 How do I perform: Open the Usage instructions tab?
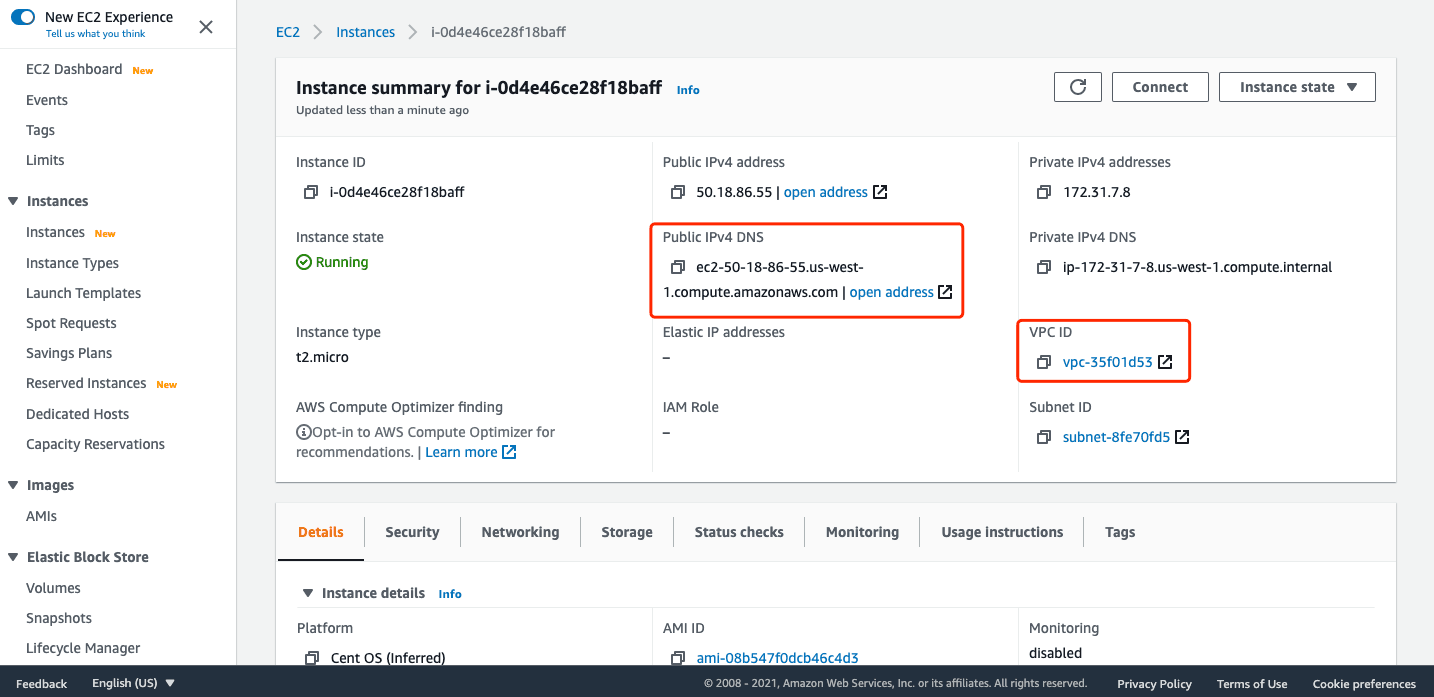click(x=1002, y=532)
